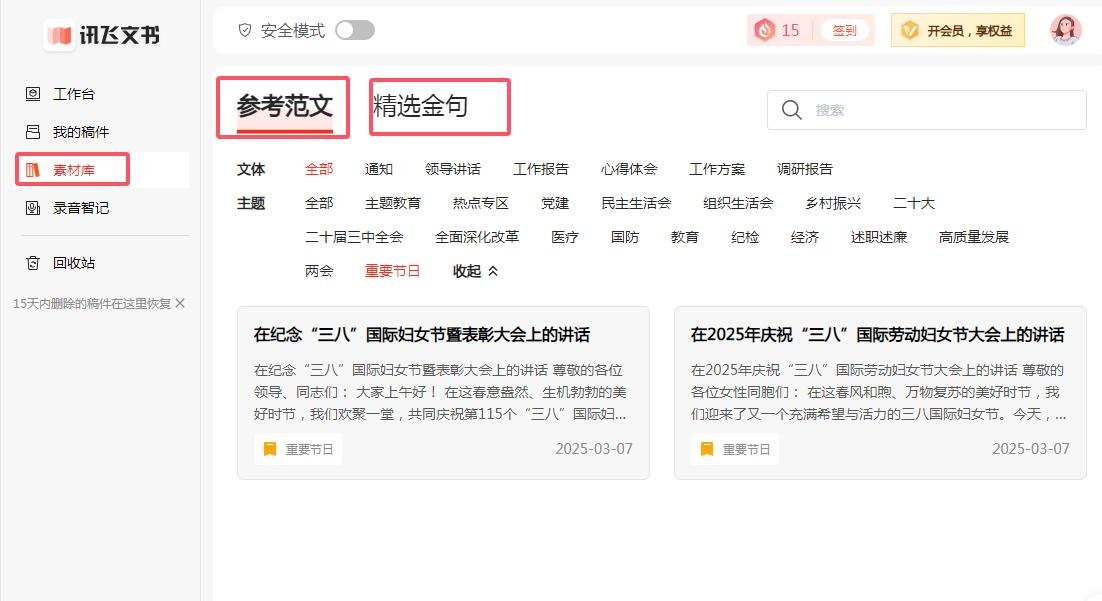Image resolution: width=1102 pixels, height=601 pixels.
Task: Switch to 工作台 via its sidebar icon
Action: click(60, 93)
